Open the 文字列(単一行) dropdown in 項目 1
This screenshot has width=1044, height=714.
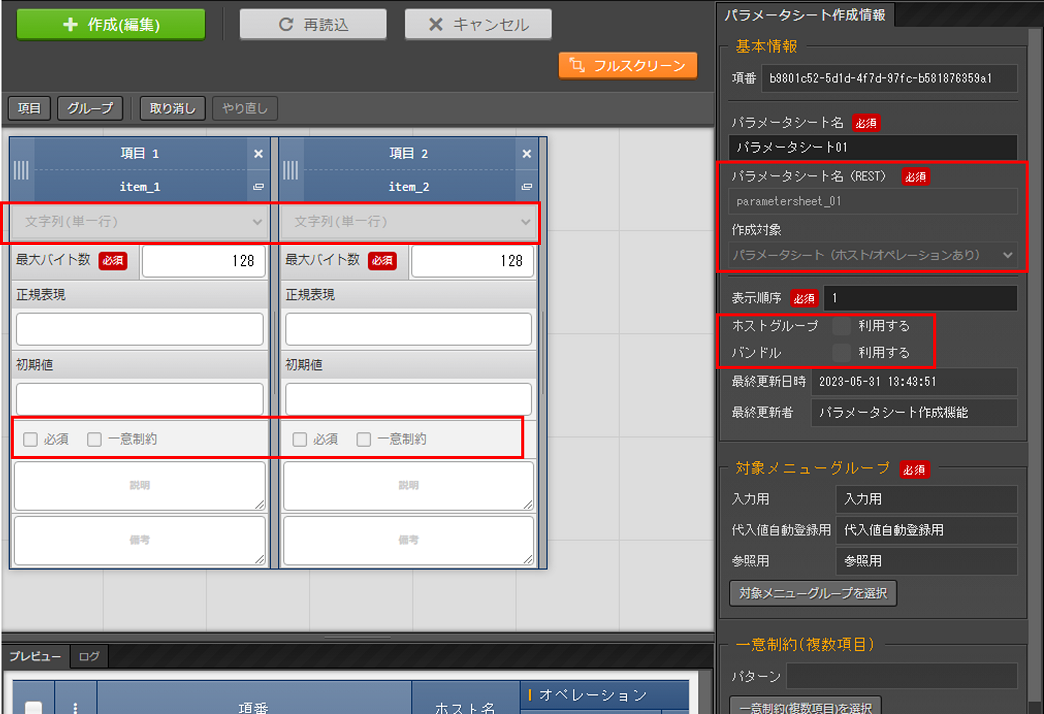tap(141, 222)
